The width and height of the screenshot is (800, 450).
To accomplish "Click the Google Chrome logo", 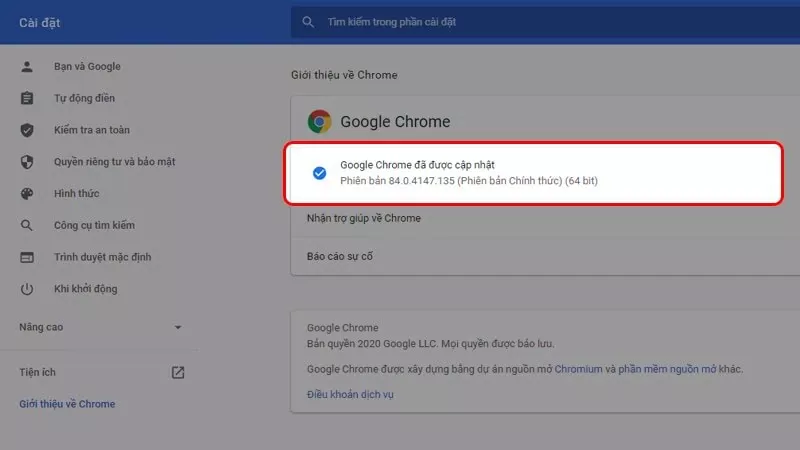I will 319,121.
